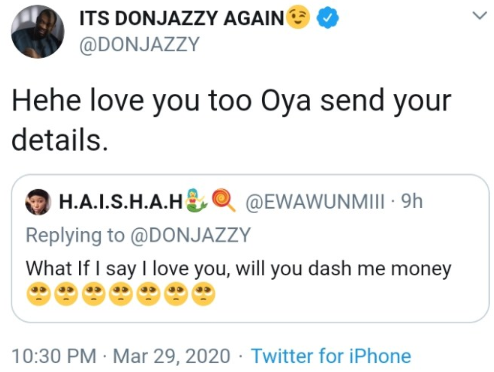
Task: Open the @EWAWUNMIII handle
Action: (315, 202)
